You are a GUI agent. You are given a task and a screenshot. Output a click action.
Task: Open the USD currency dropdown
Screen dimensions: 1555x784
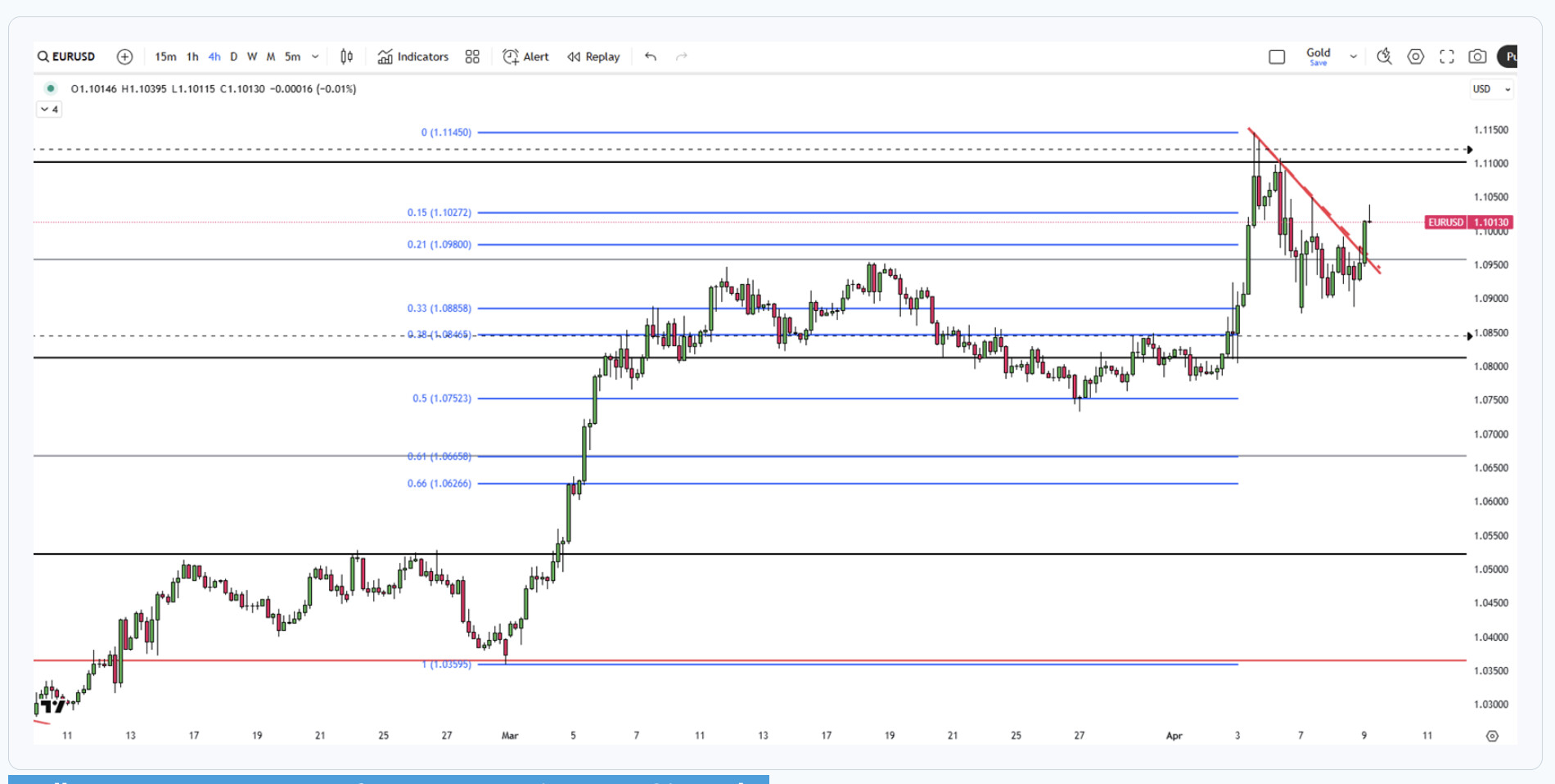pos(1491,88)
